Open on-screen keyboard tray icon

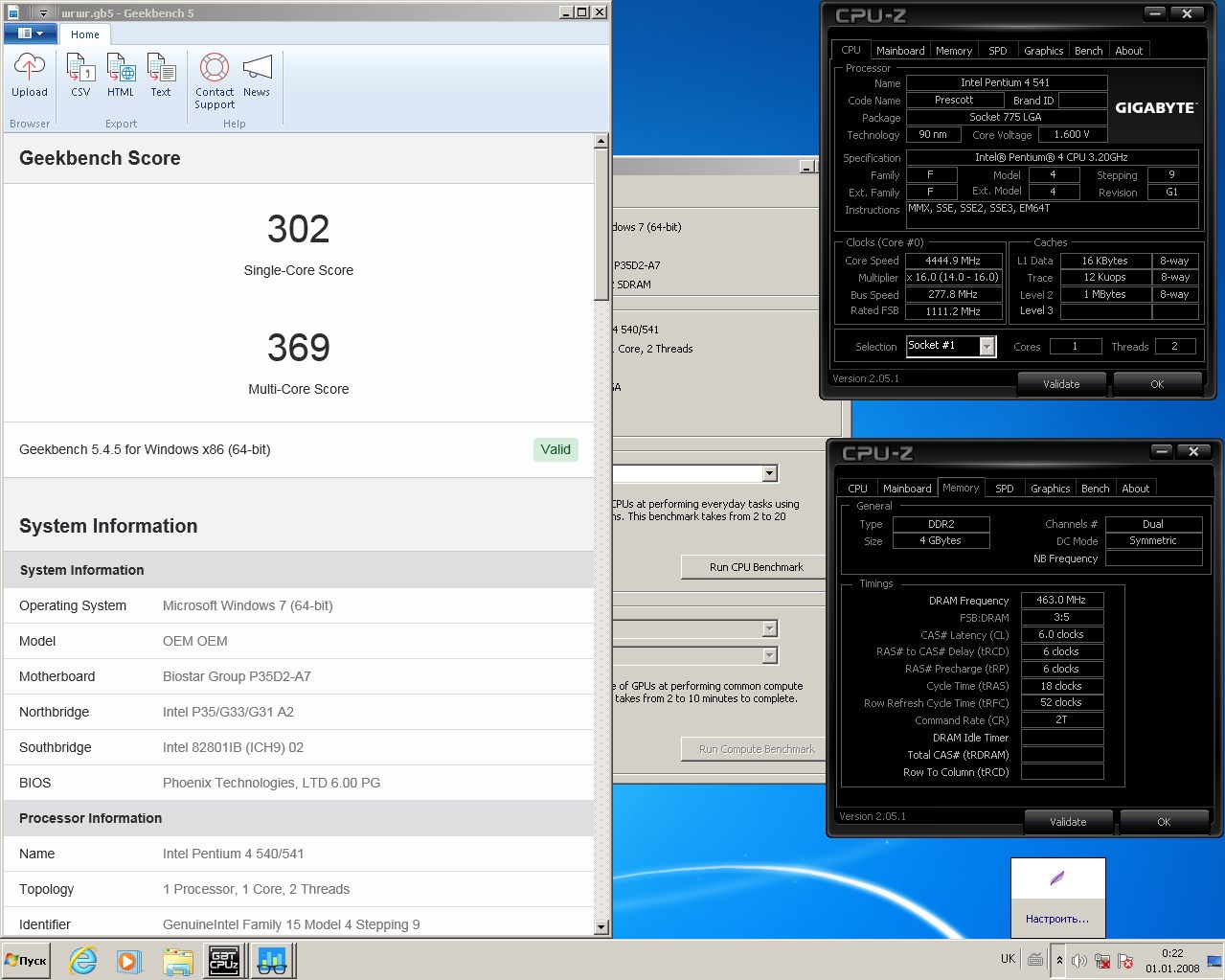coord(1035,959)
